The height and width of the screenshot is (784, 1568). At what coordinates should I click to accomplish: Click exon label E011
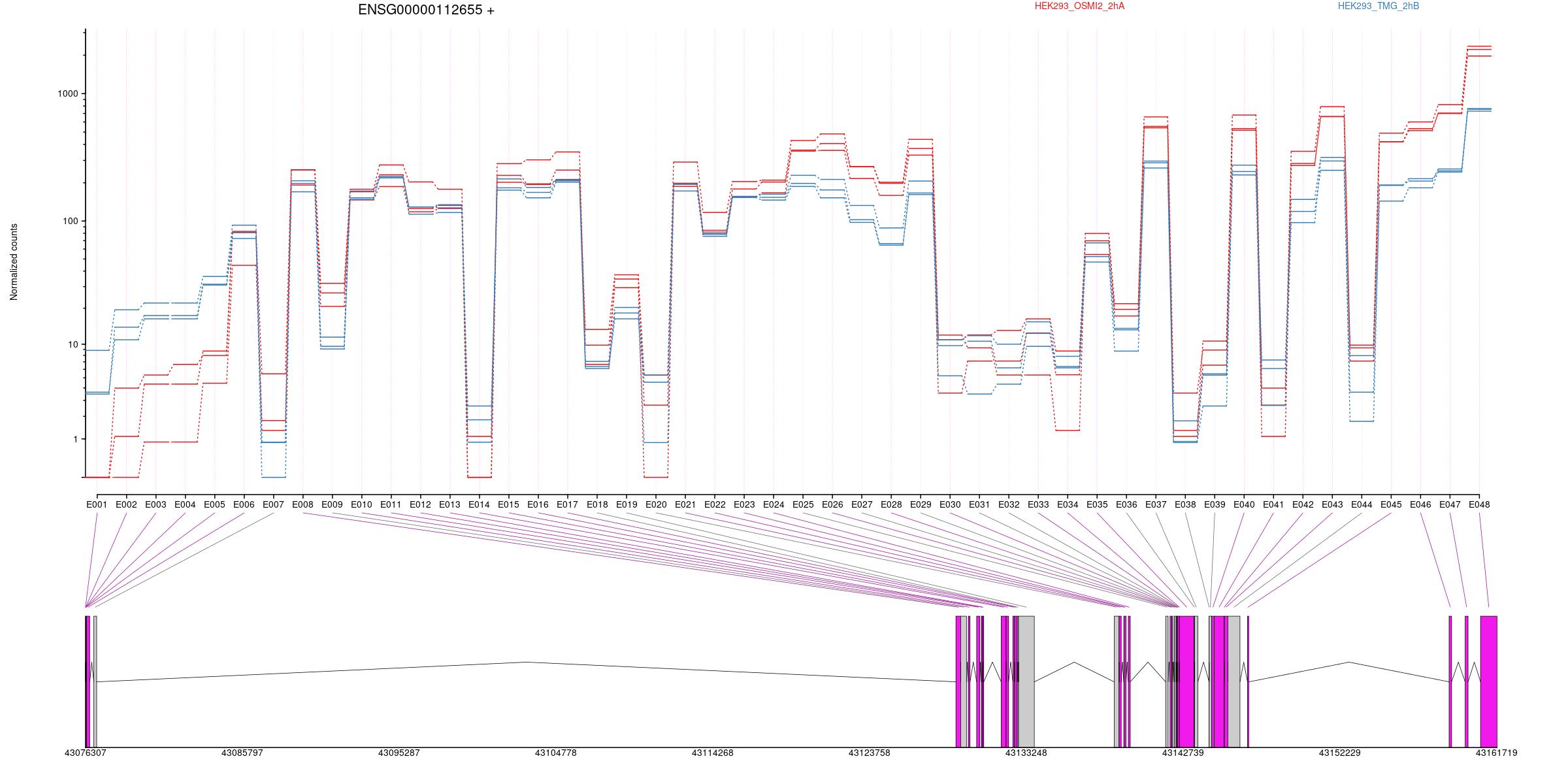(391, 504)
